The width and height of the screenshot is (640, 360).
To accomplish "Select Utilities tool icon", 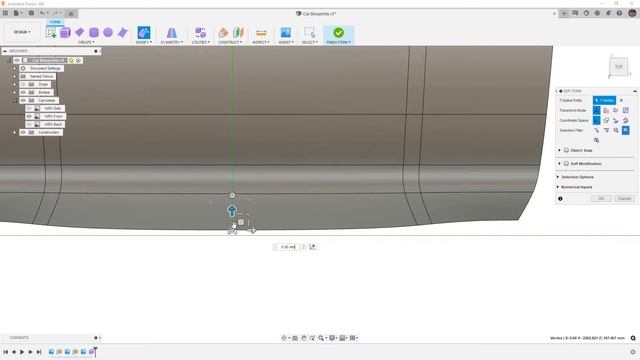I will pos(200,33).
